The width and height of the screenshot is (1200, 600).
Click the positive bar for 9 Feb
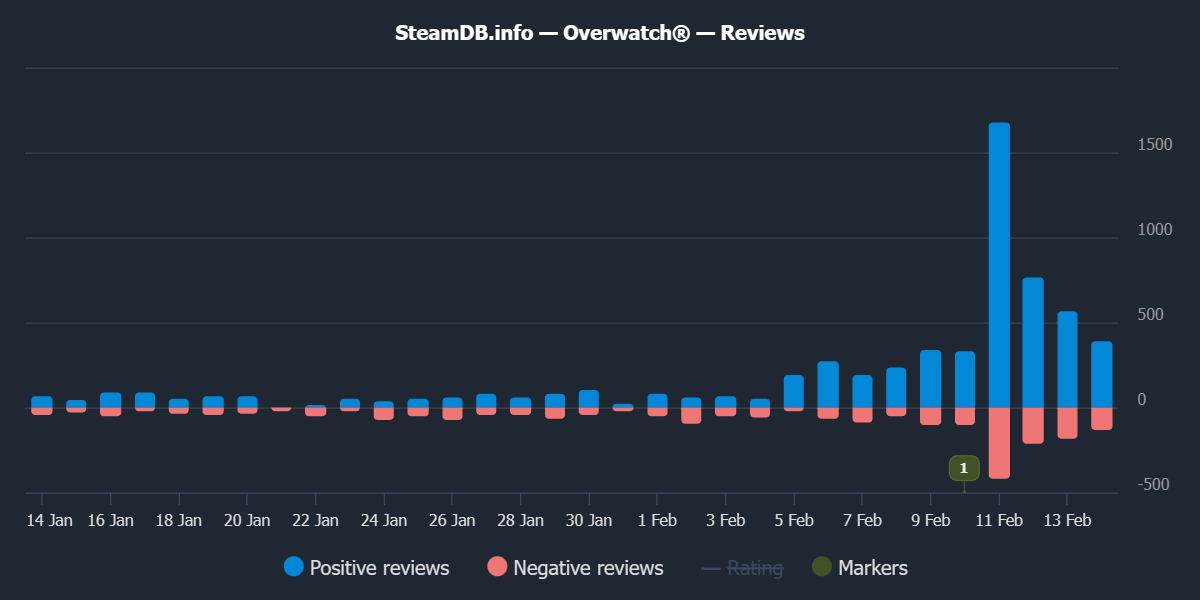pyautogui.click(x=930, y=379)
